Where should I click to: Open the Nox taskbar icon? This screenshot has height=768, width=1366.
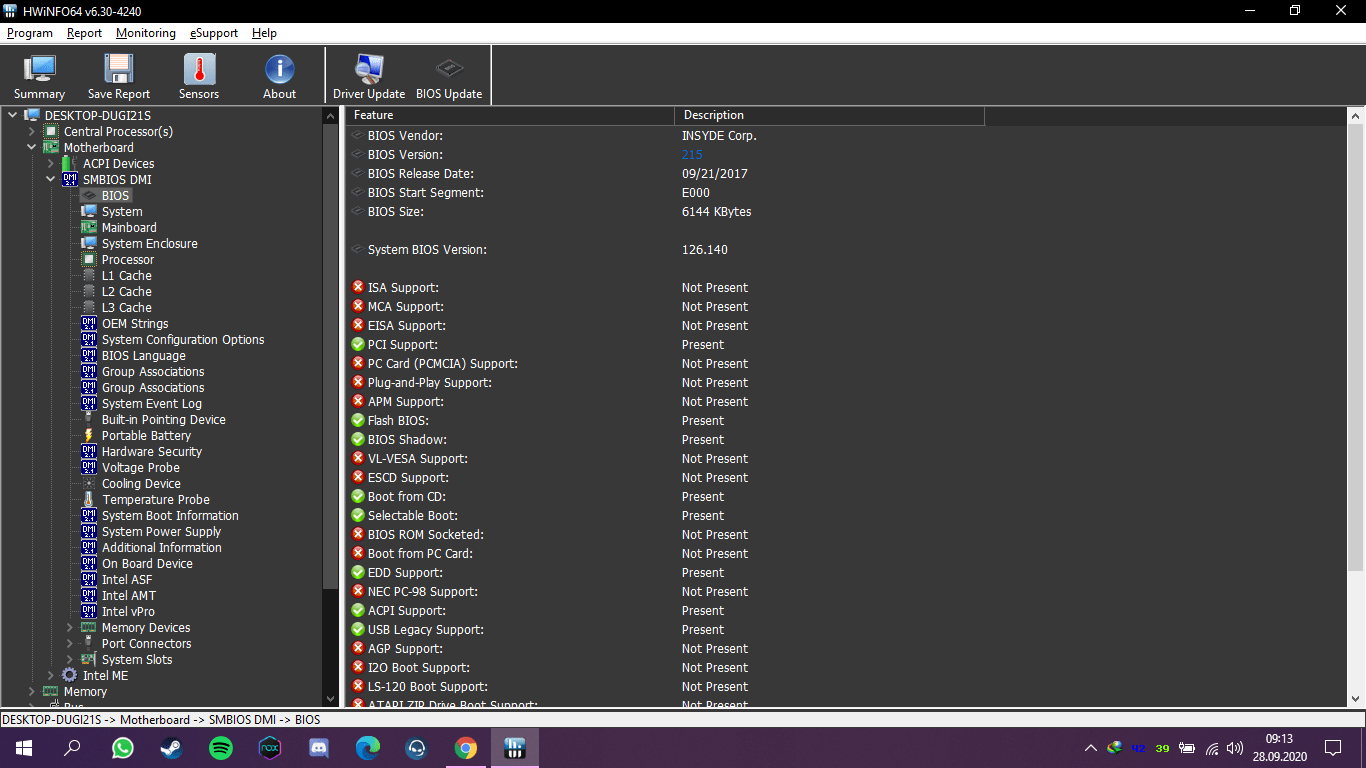click(270, 747)
